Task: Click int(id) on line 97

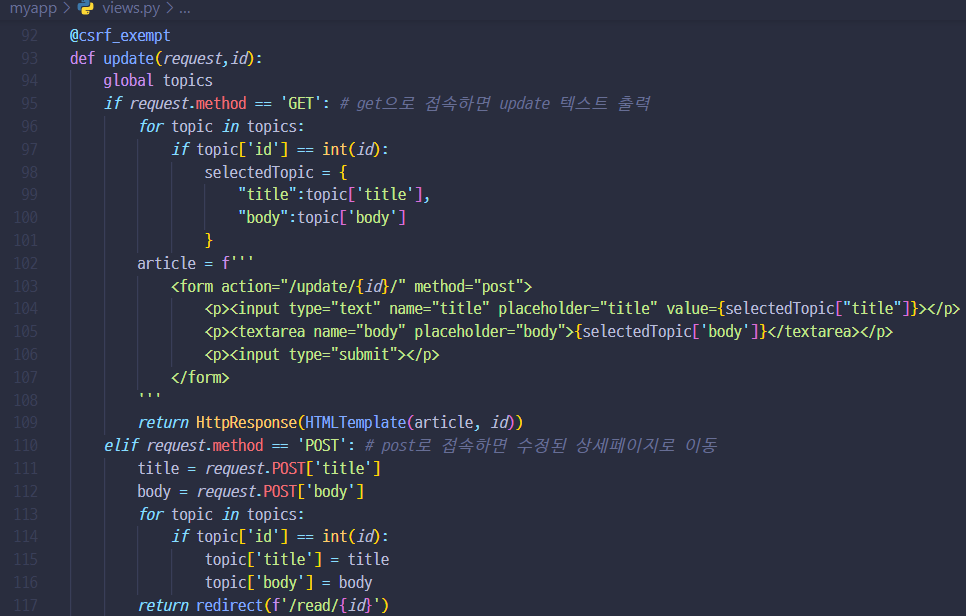Action: tap(351, 150)
